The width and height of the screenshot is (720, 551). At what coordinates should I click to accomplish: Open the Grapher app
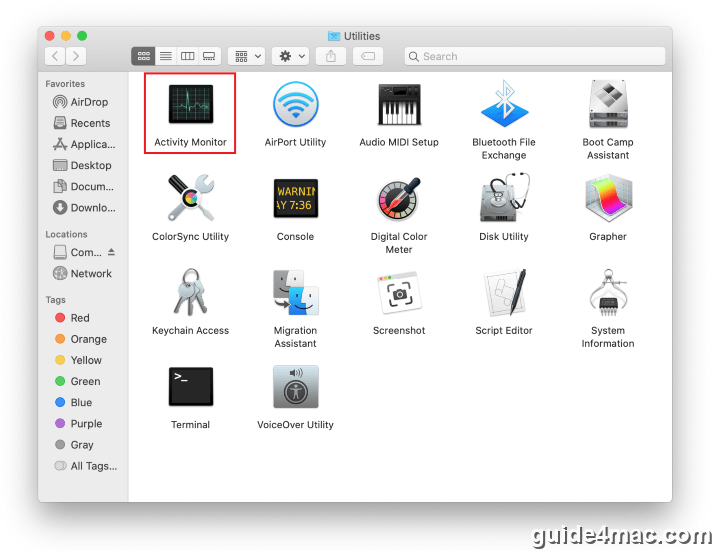click(x=608, y=197)
